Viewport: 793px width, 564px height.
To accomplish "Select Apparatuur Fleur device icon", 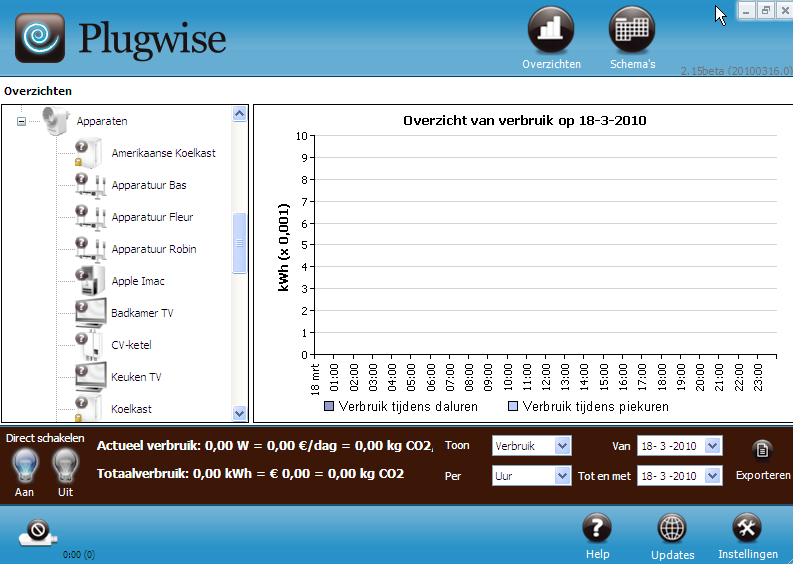I will 91,217.
